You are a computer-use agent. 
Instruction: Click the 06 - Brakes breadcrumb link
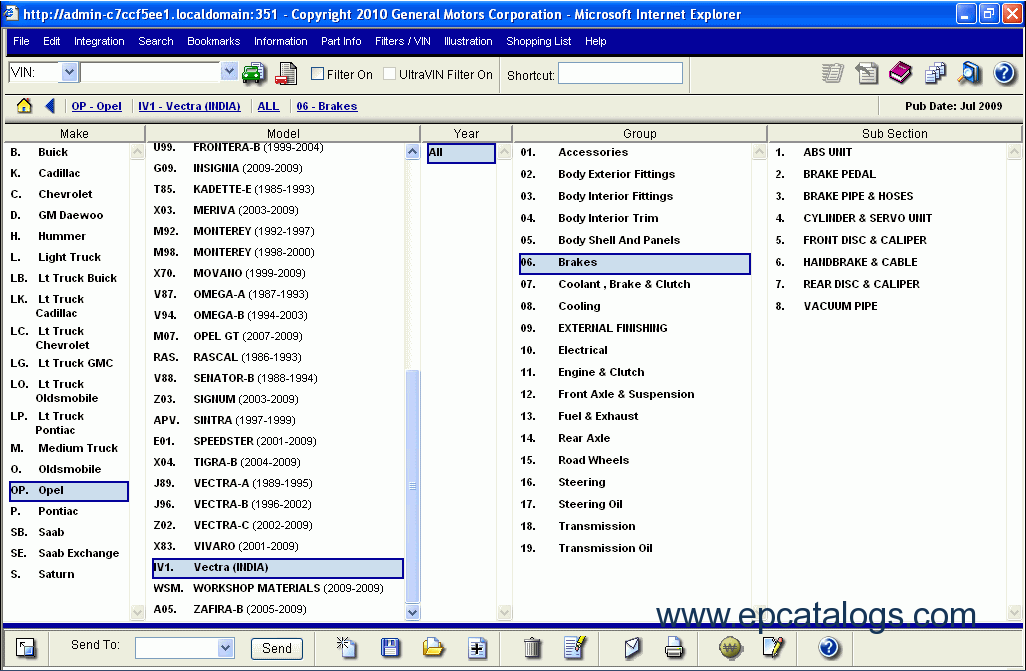point(327,106)
